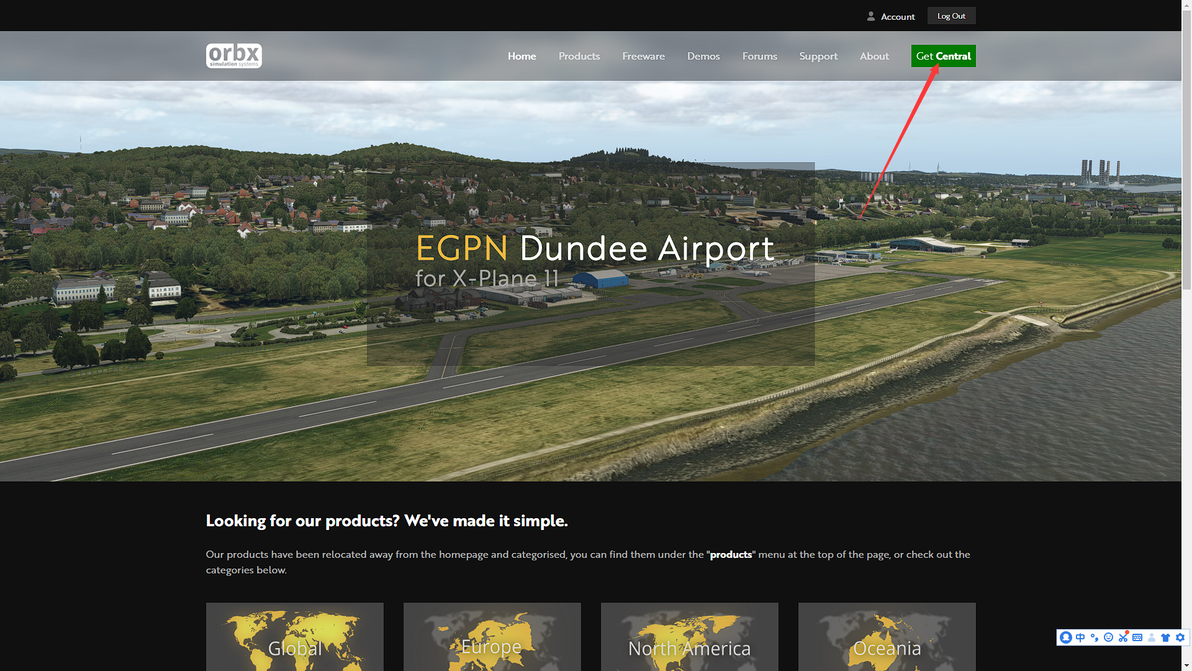Open the Products menu
Screen dimensions: 1192x671
(579, 56)
